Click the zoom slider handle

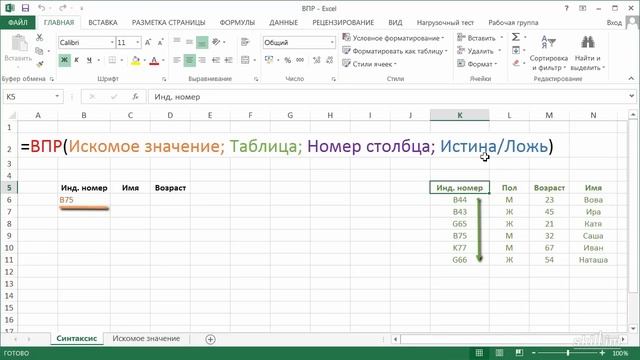pos(568,353)
